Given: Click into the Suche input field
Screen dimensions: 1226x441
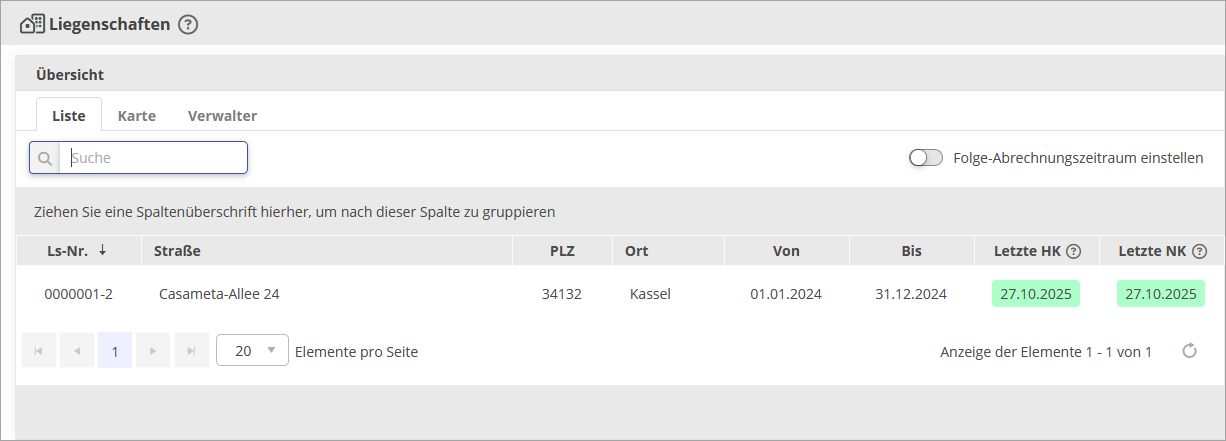Looking at the screenshot, I should click(x=155, y=158).
